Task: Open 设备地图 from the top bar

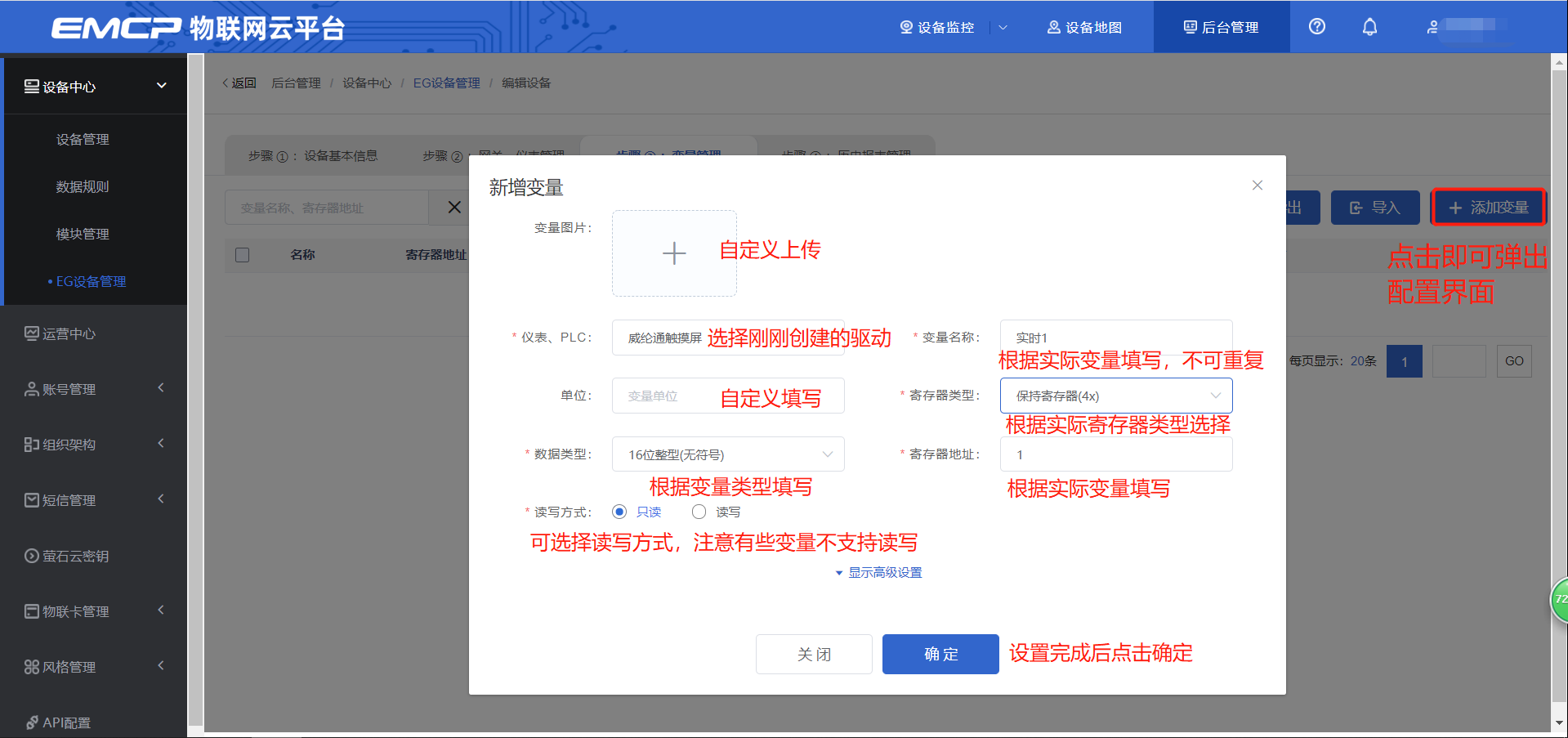Action: click(x=1084, y=27)
